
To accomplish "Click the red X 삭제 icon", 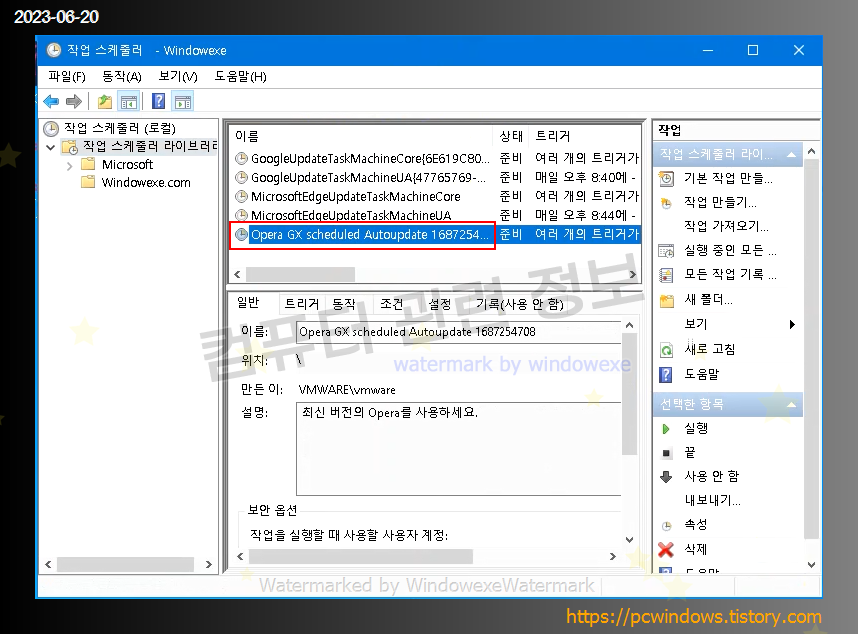I will click(x=666, y=549).
